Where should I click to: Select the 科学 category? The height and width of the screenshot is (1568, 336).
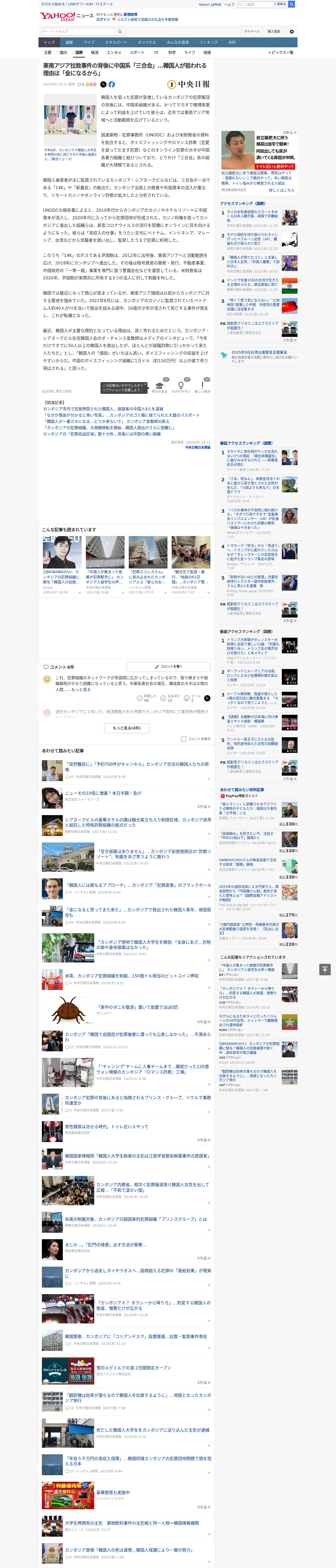[x=172, y=52]
